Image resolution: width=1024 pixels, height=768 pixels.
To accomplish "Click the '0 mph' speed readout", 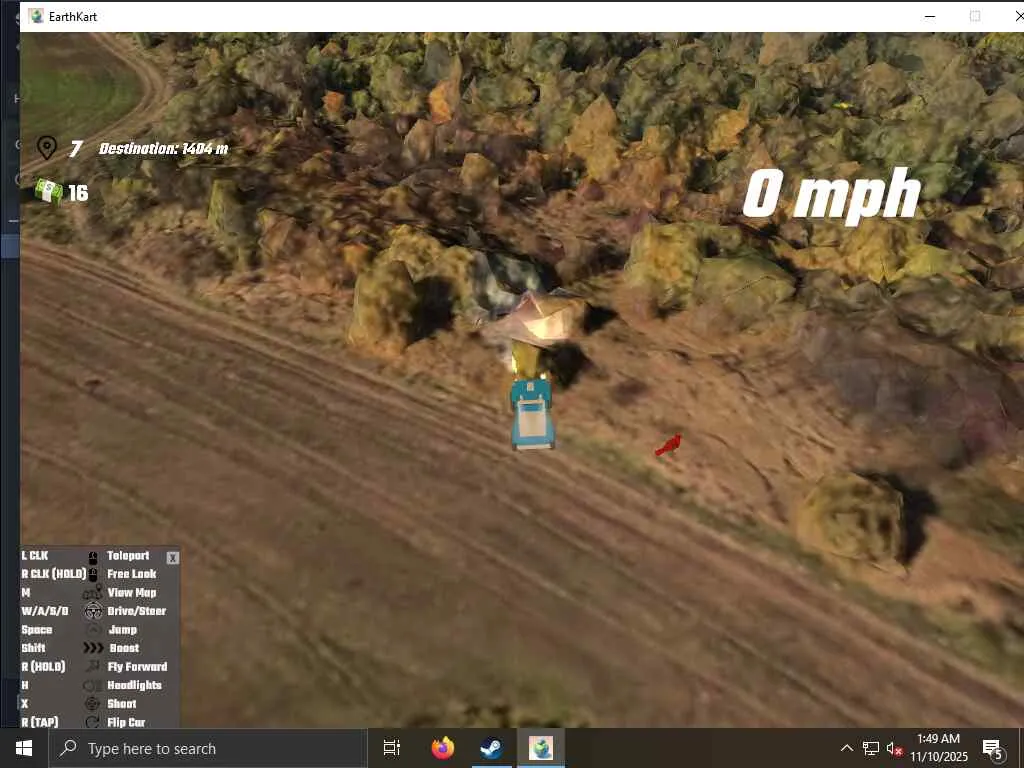I will pos(832,194).
